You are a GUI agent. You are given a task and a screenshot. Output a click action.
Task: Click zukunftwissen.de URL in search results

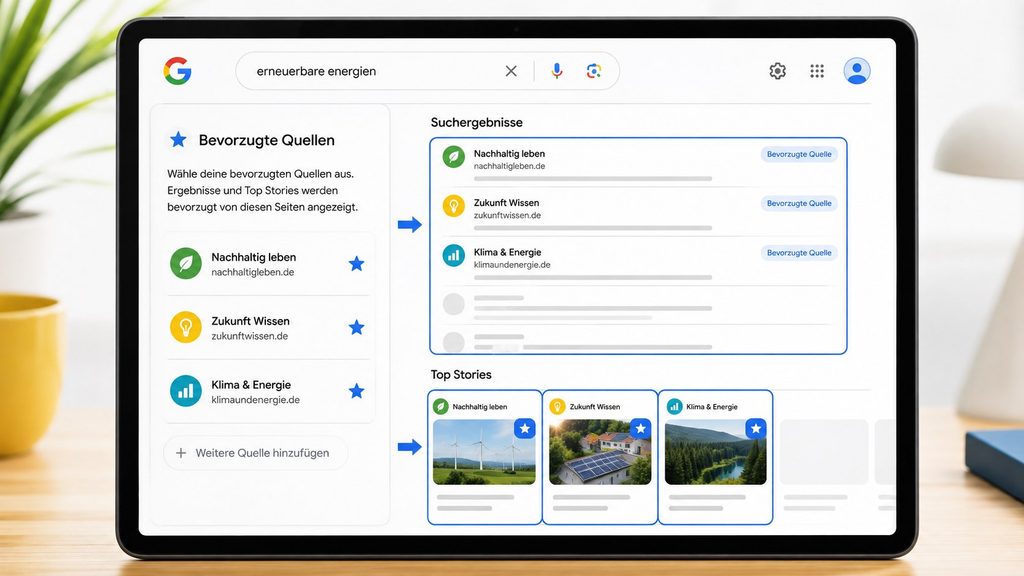click(x=507, y=215)
